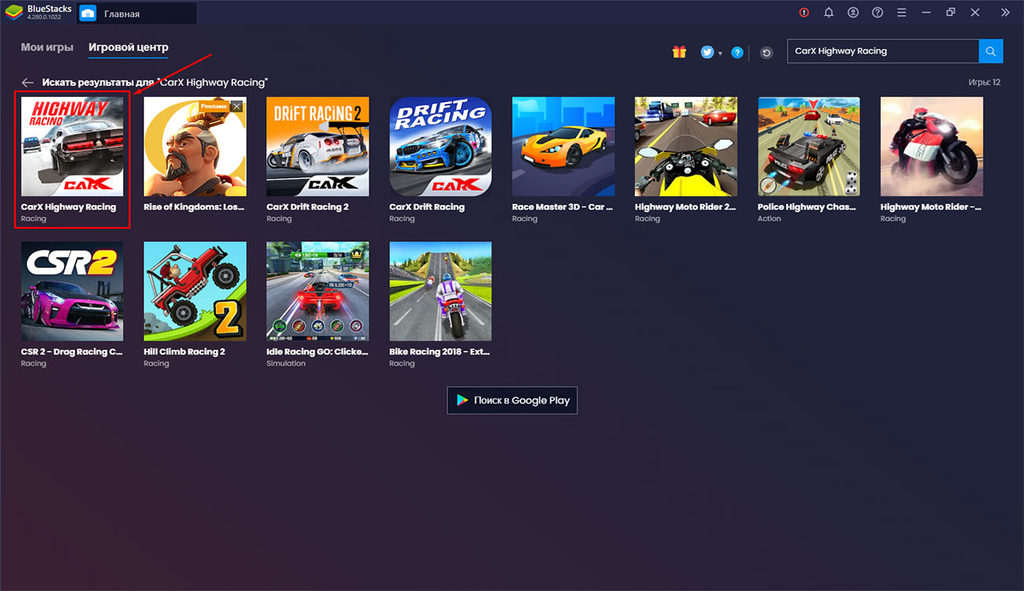Click the Rise of Kingdoms title text
1024x591 pixels.
tap(194, 207)
